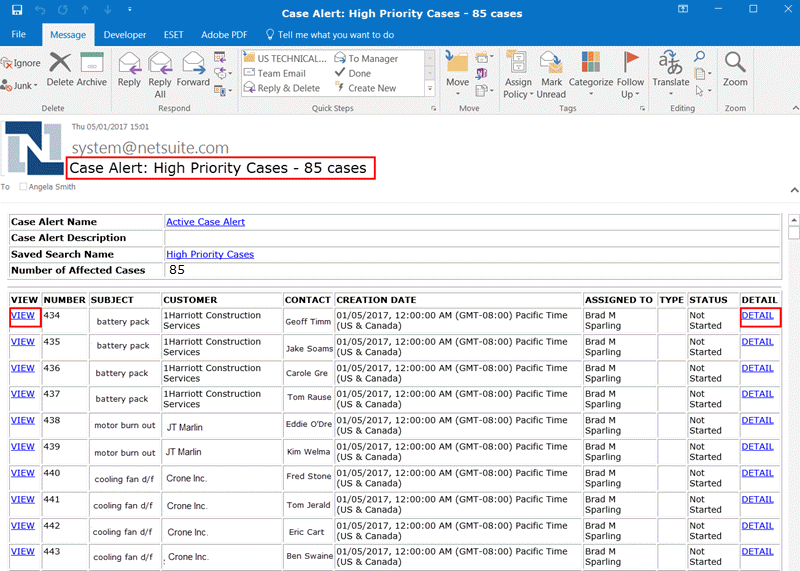Switch to the ESET tab

click(x=173, y=35)
